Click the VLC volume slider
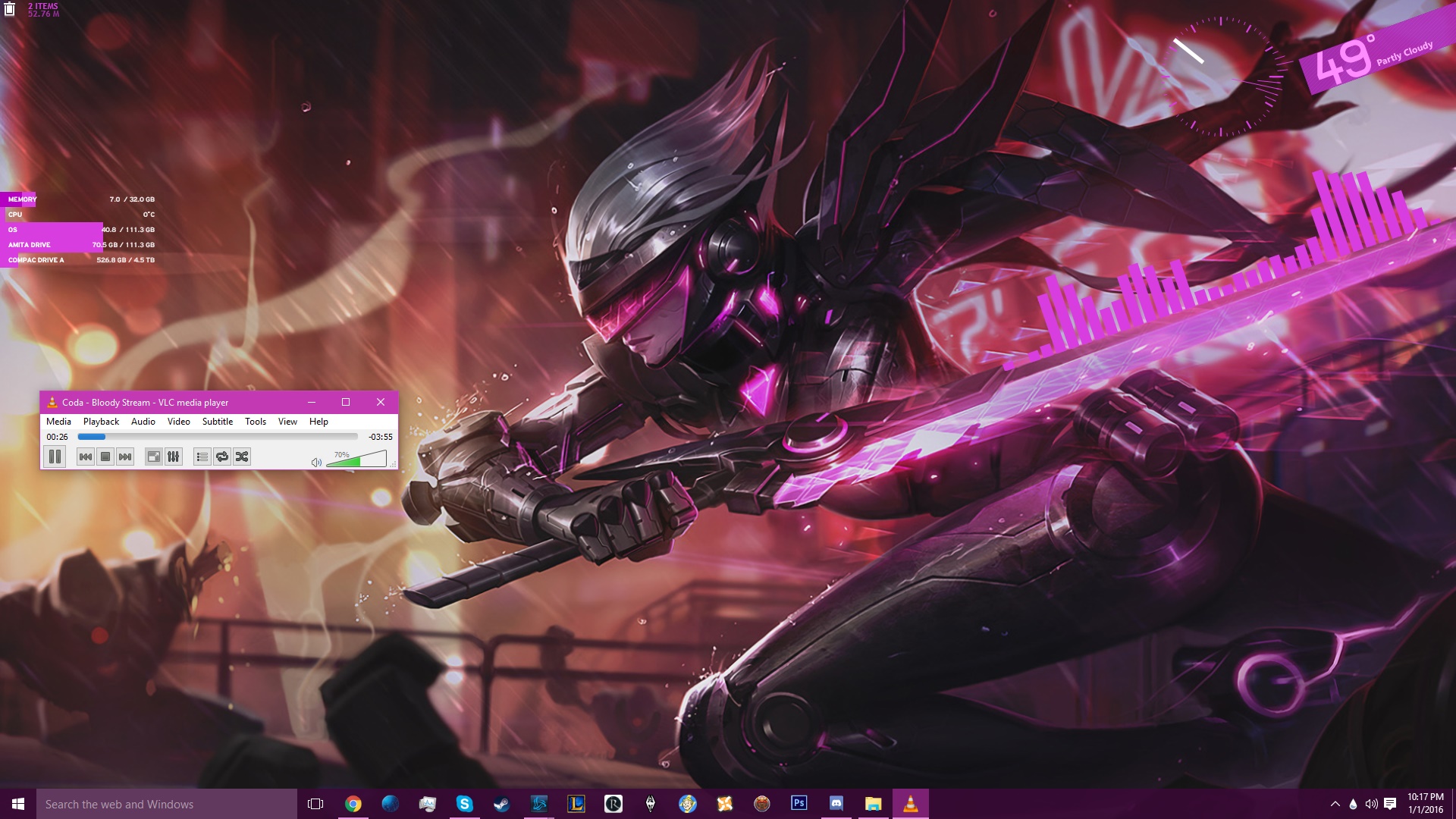1456x819 pixels. 356,460
